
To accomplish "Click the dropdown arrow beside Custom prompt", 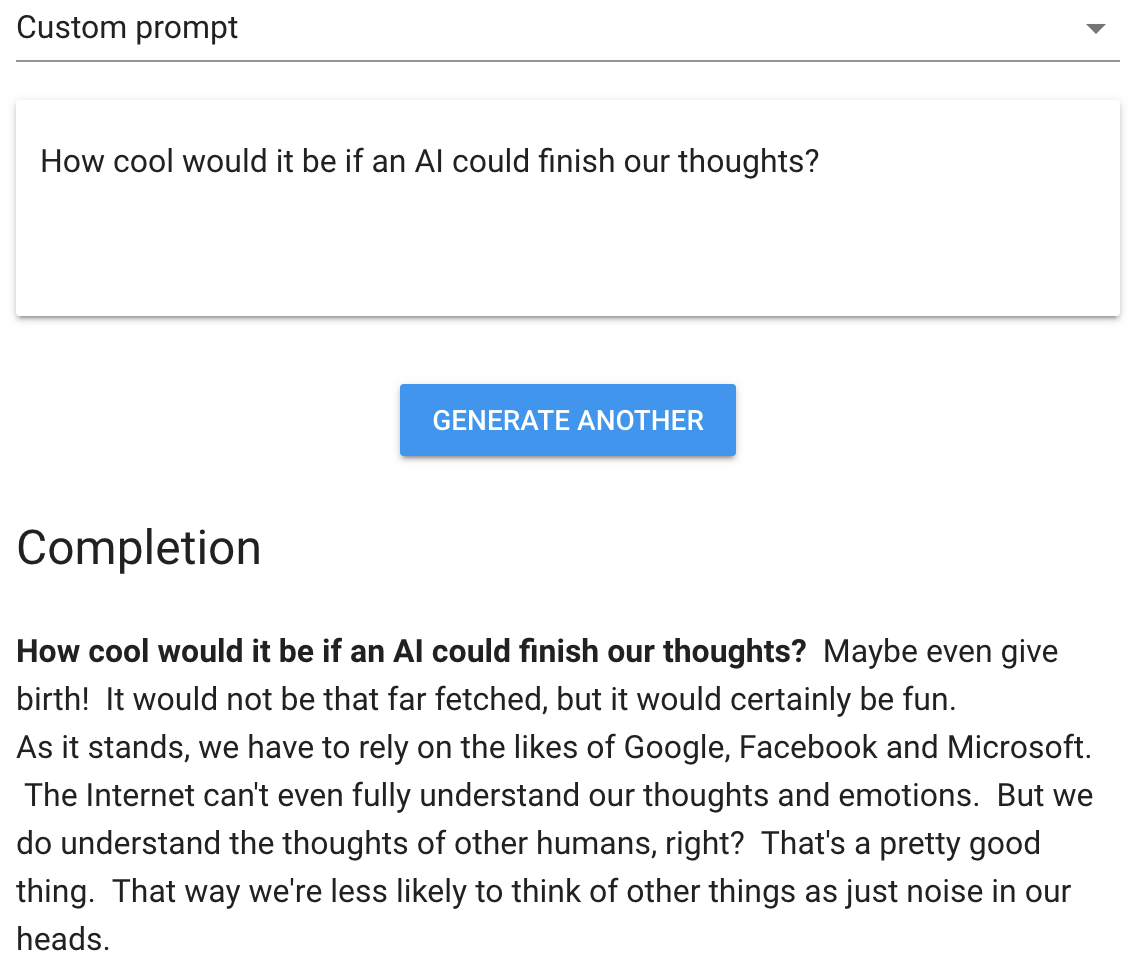I will [x=1095, y=29].
